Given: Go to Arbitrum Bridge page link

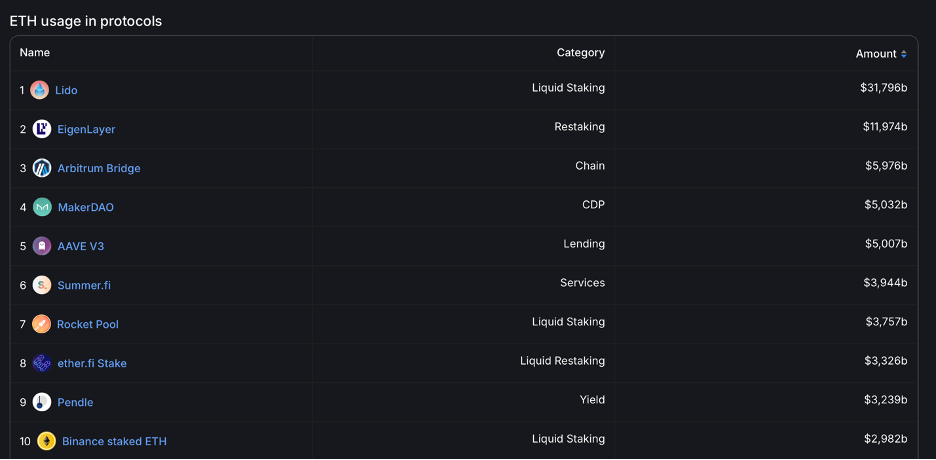Looking at the screenshot, I should click(x=99, y=168).
